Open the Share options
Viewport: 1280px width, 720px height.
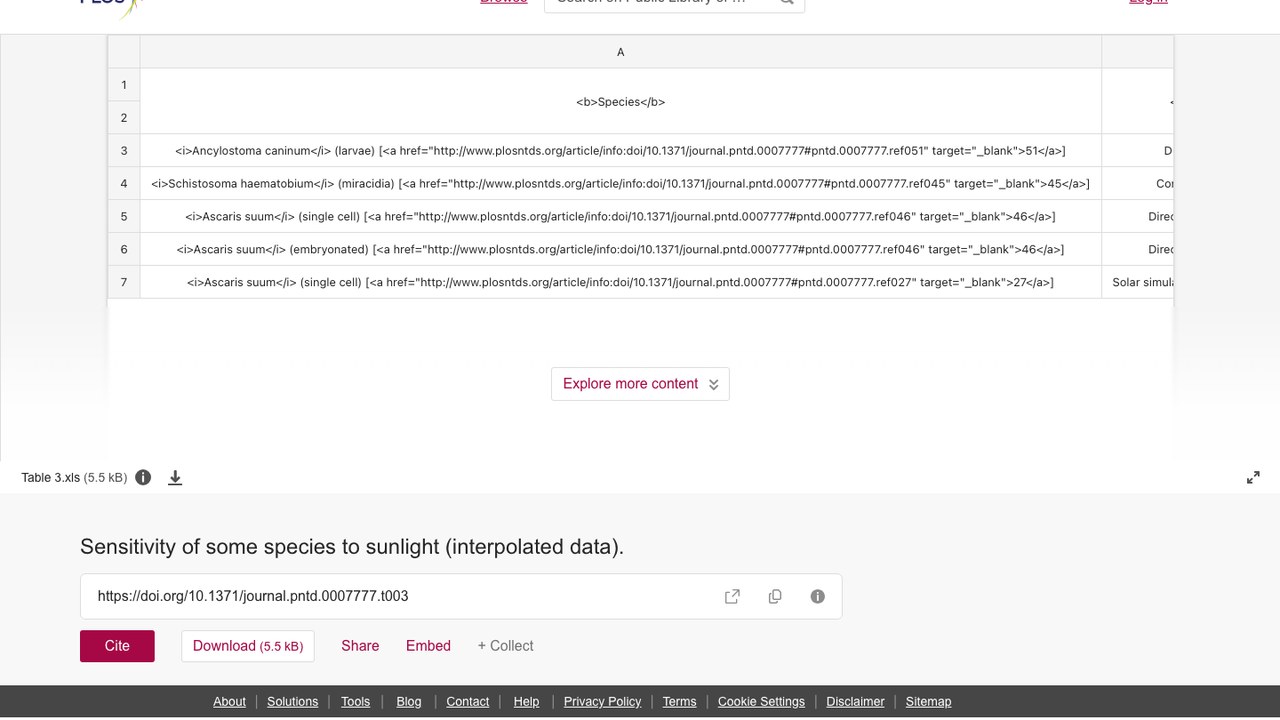[x=360, y=646]
